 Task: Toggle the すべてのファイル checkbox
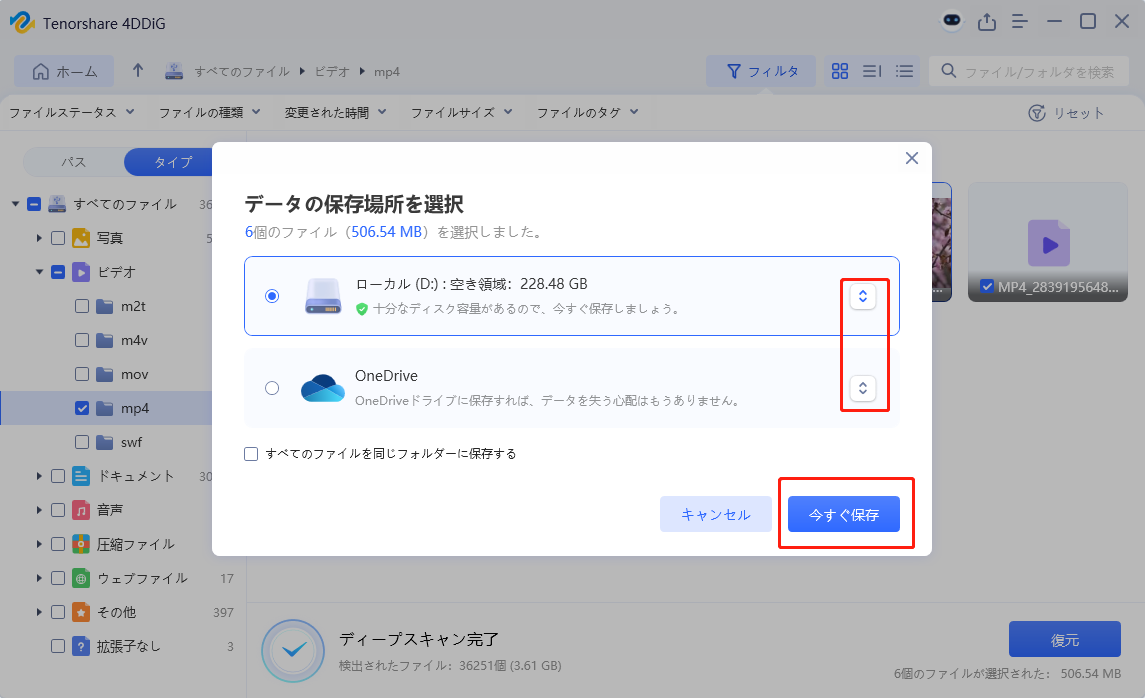click(x=34, y=204)
